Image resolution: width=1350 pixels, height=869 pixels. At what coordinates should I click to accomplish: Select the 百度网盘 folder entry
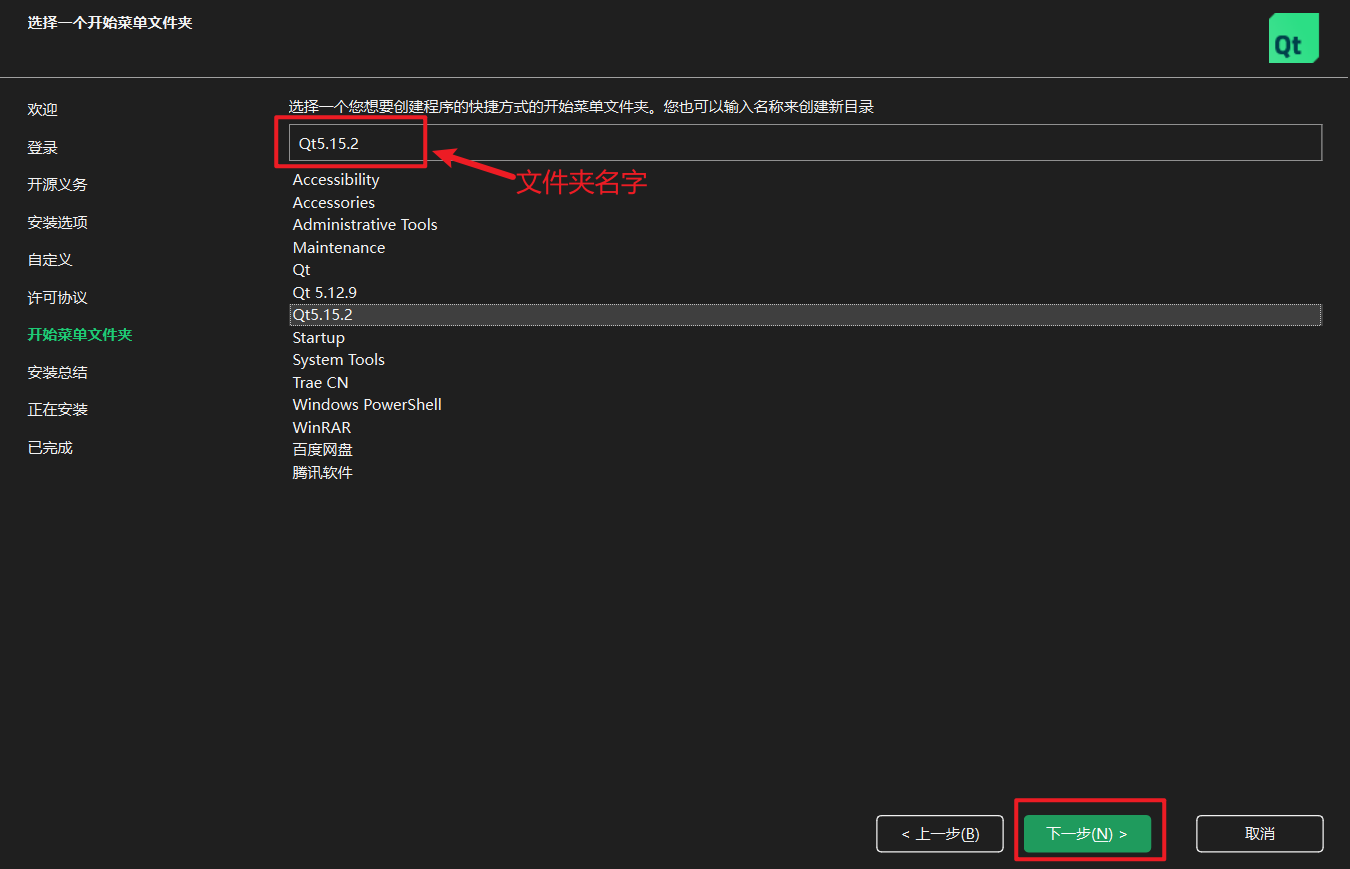coord(323,450)
